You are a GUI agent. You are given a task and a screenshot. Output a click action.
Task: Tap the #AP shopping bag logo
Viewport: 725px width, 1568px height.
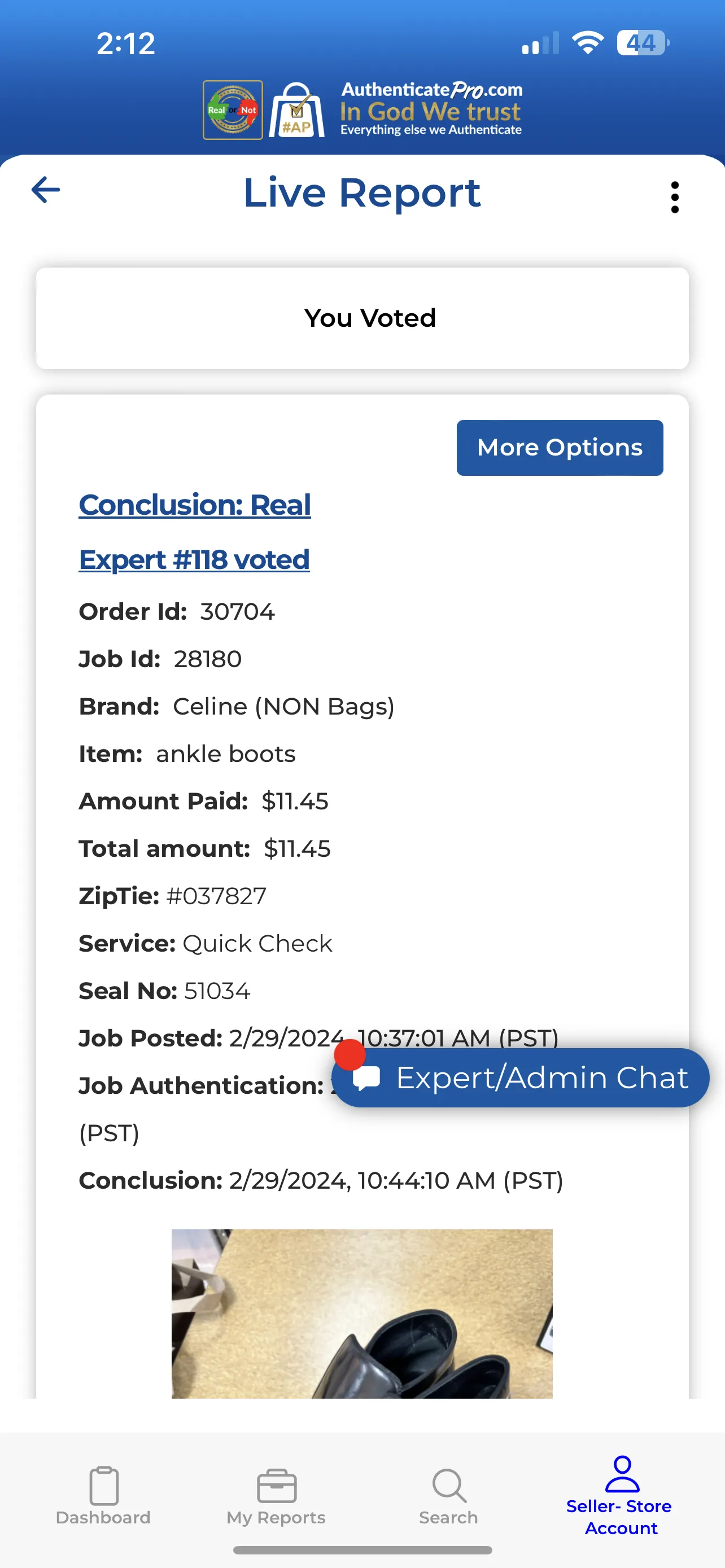[296, 110]
